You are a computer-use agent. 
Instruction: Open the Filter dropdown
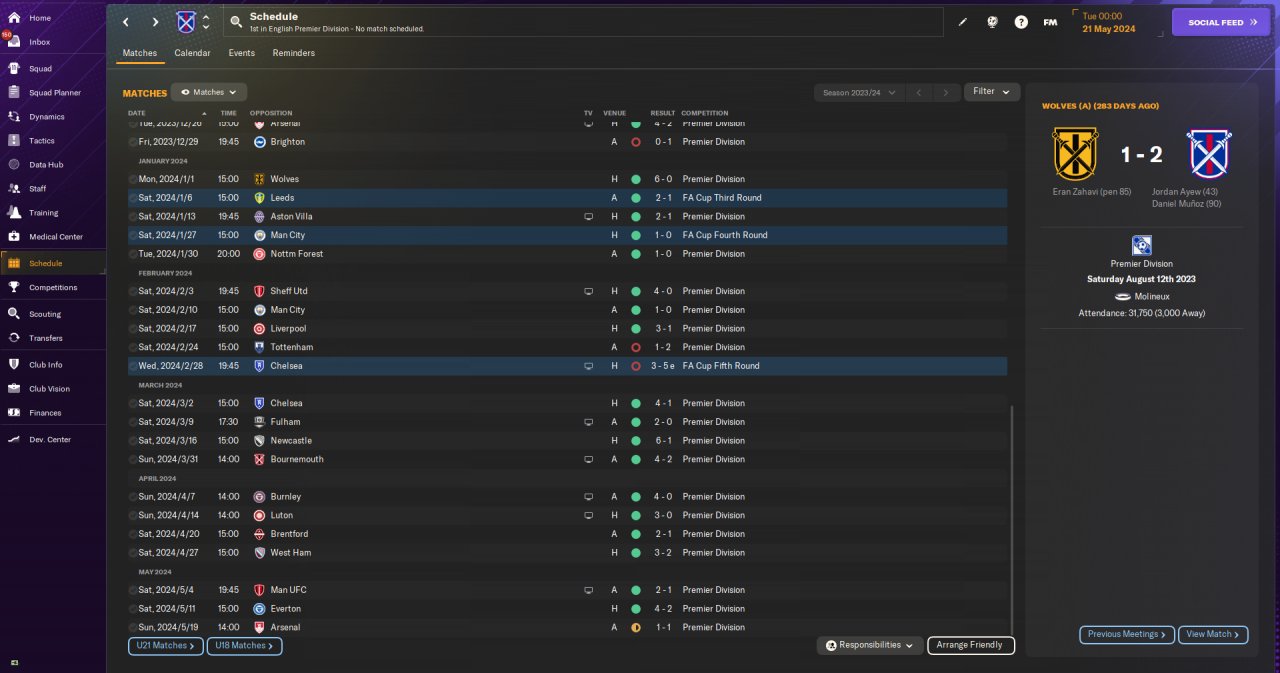(x=992, y=92)
